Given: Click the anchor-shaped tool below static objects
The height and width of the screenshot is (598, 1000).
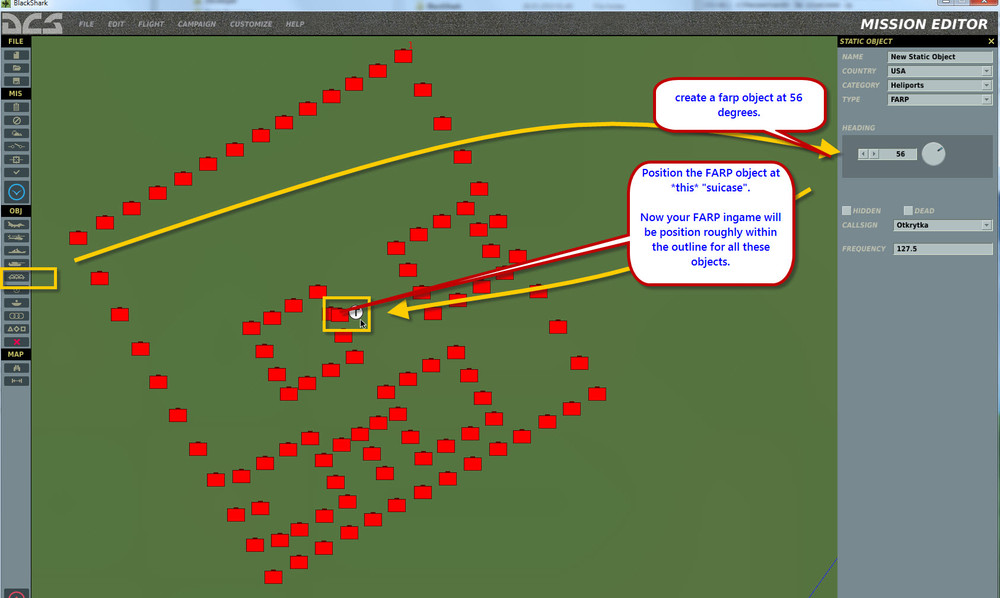Looking at the screenshot, I should [x=16, y=303].
